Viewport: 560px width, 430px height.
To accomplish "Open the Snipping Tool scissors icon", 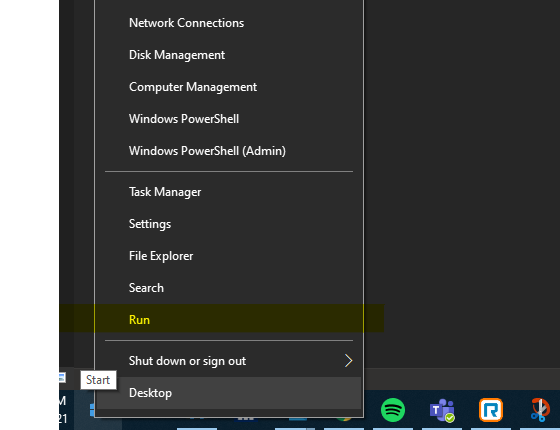I will point(540,410).
